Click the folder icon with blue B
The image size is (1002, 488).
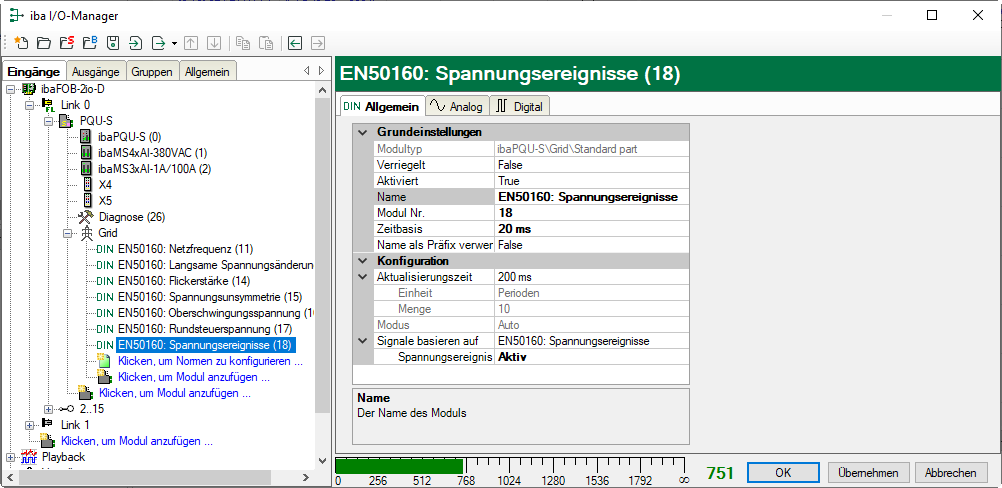[89, 43]
